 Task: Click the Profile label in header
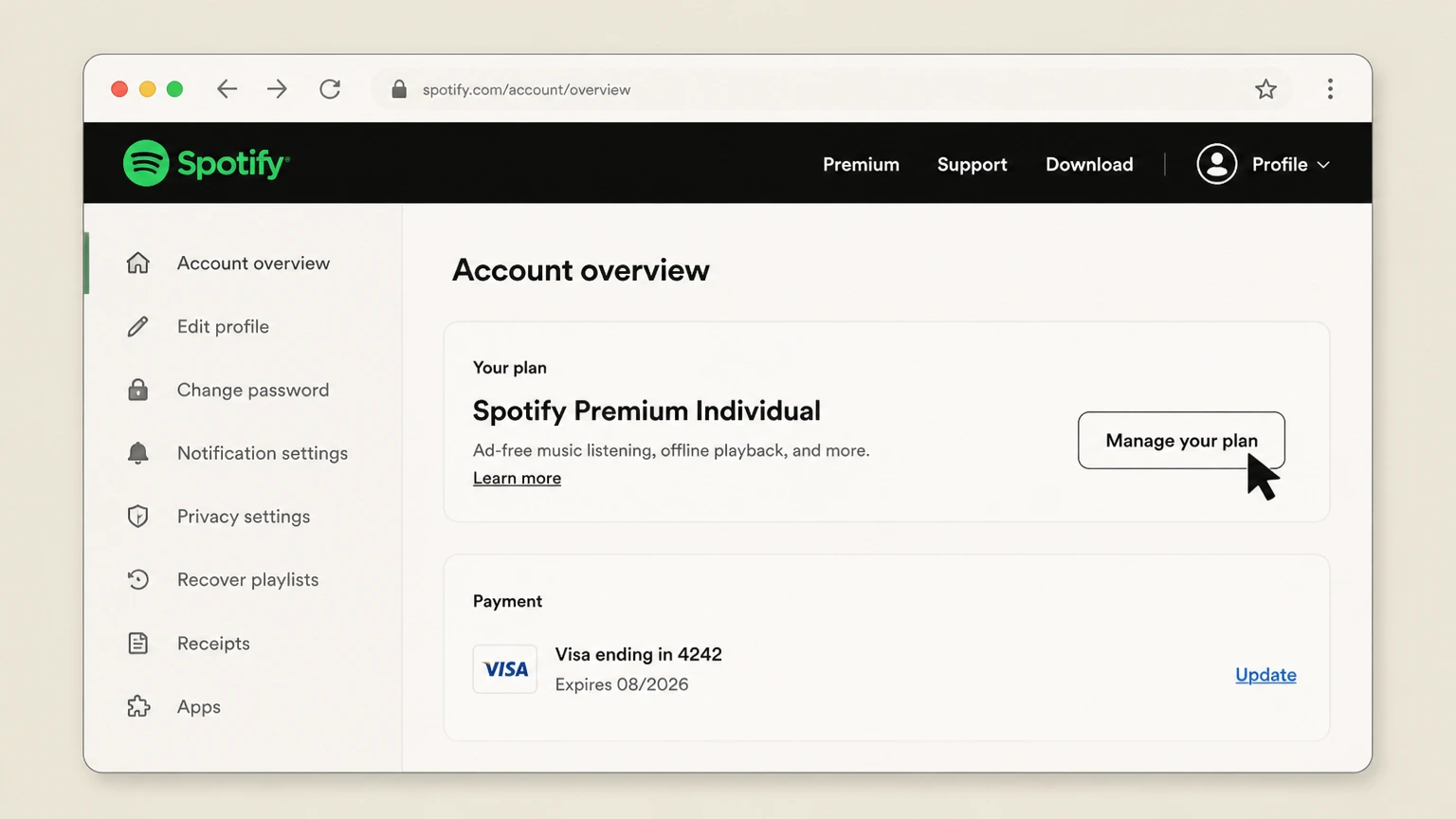coord(1280,164)
